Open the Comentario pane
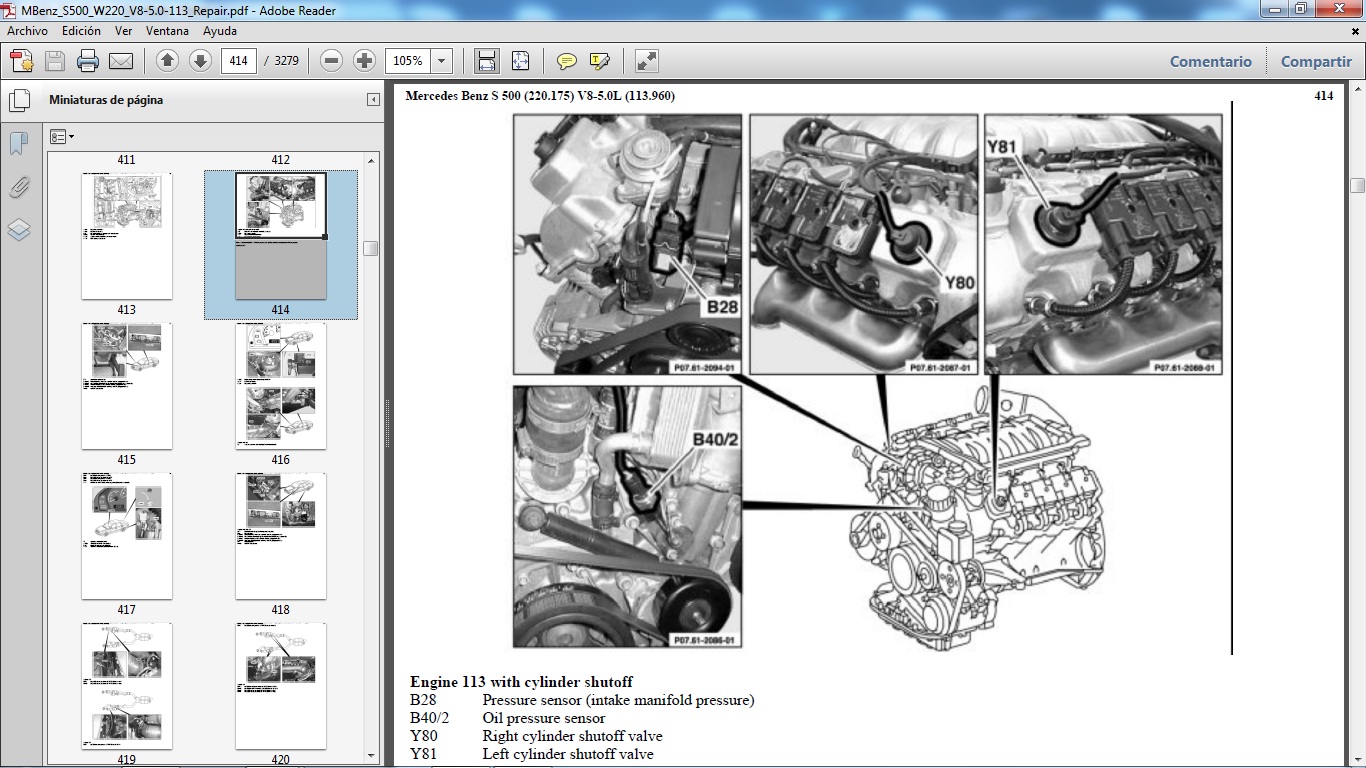 pos(1211,61)
